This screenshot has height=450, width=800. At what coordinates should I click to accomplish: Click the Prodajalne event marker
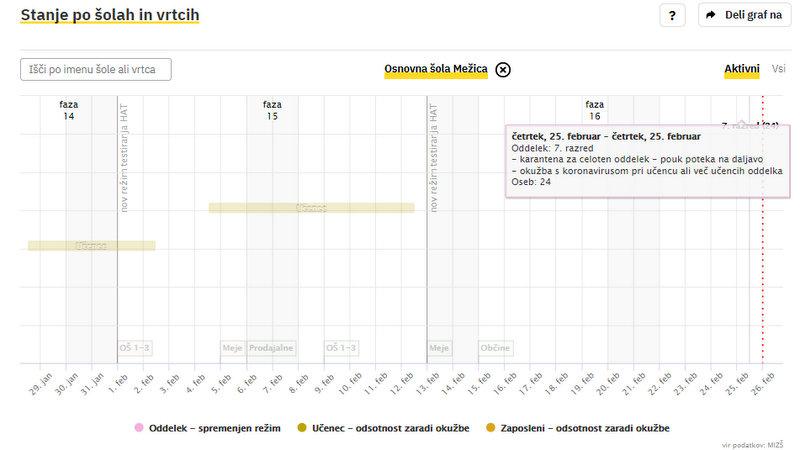click(271, 348)
